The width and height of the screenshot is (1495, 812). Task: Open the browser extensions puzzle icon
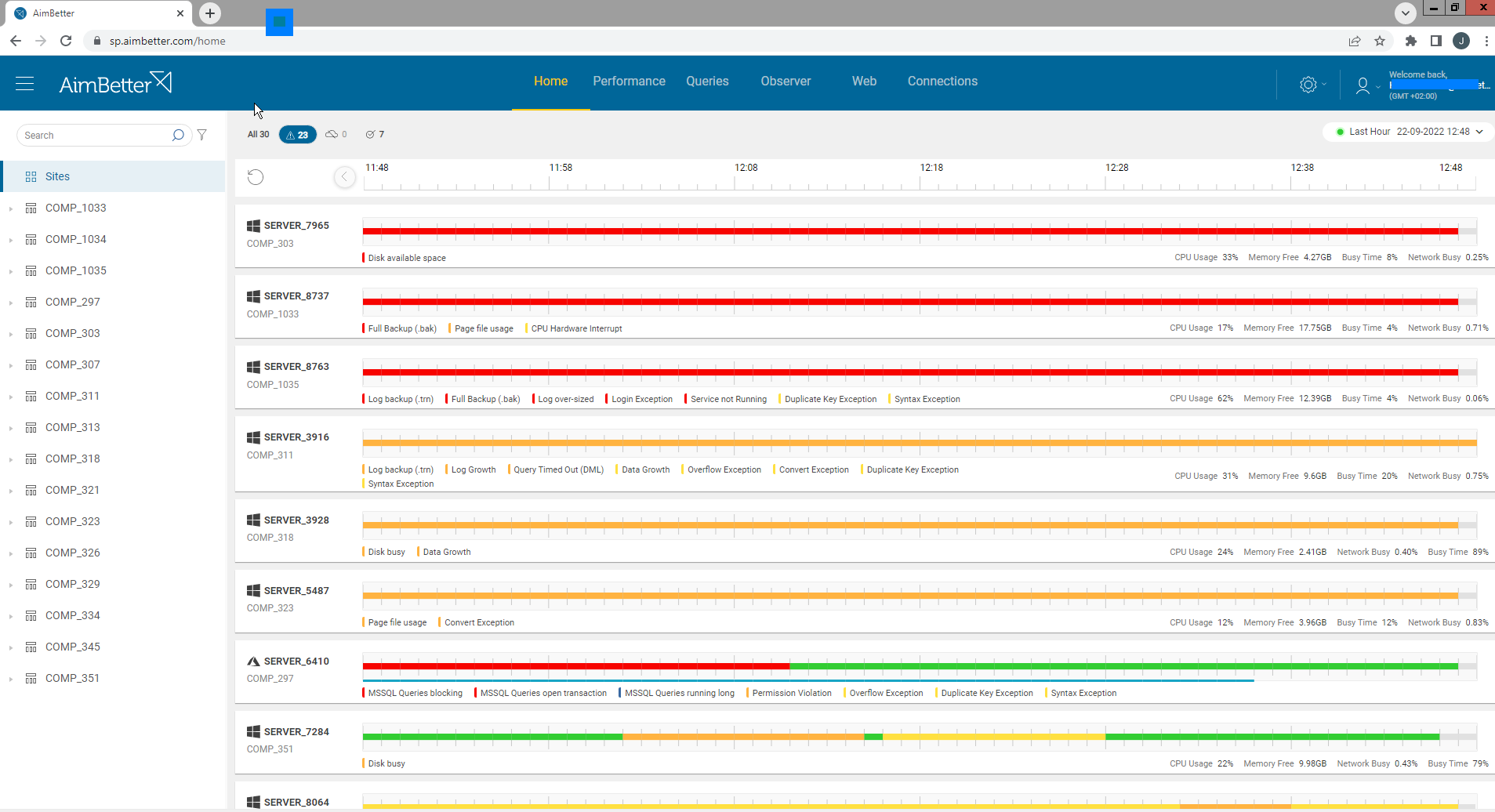pos(1411,41)
